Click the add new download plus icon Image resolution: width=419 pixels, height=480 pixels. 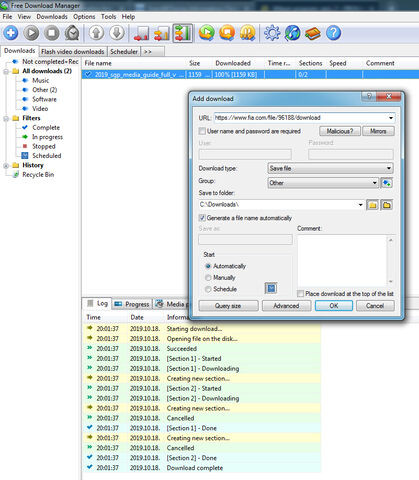[11, 33]
